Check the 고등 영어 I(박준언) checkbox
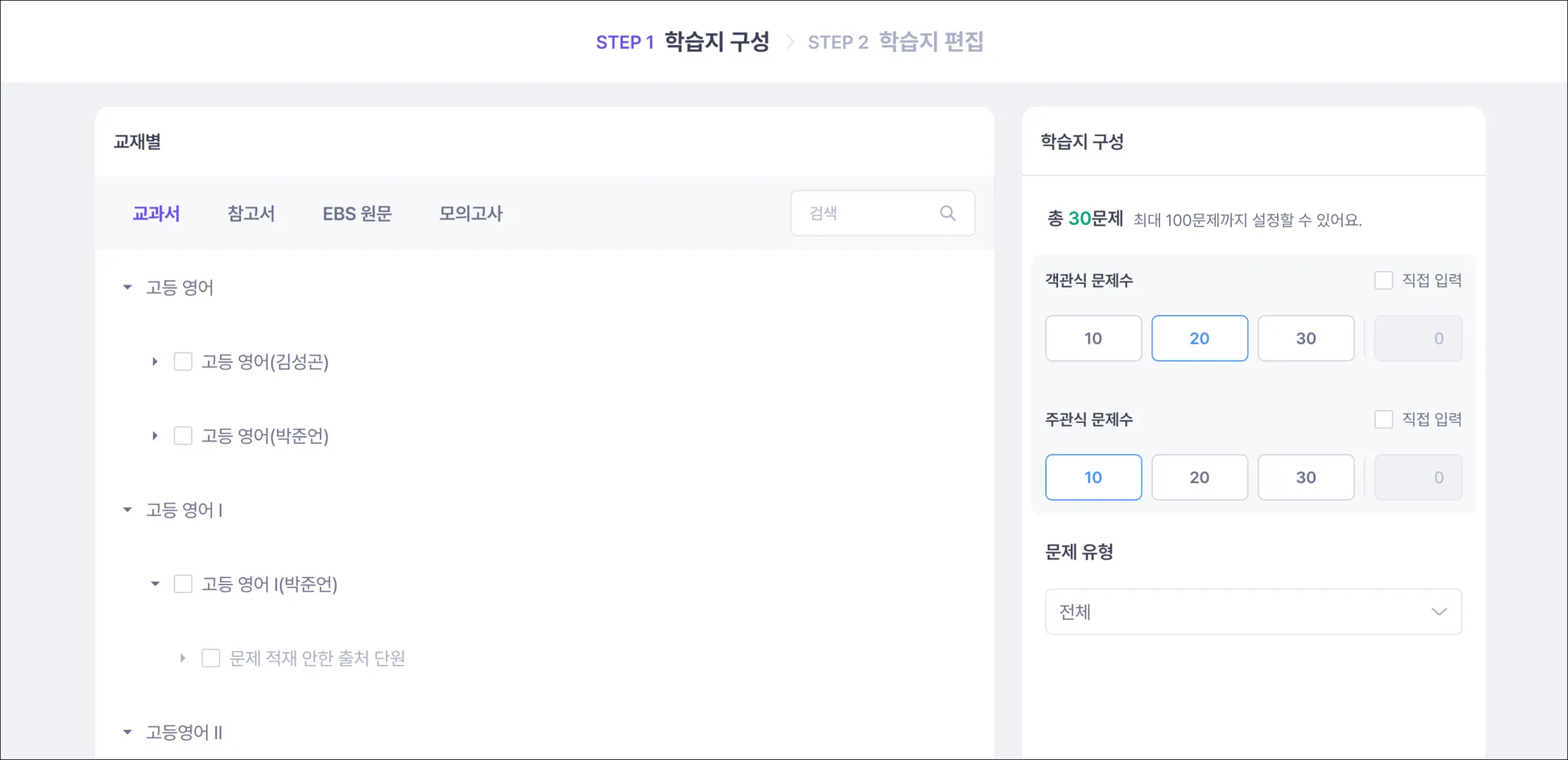 183,585
